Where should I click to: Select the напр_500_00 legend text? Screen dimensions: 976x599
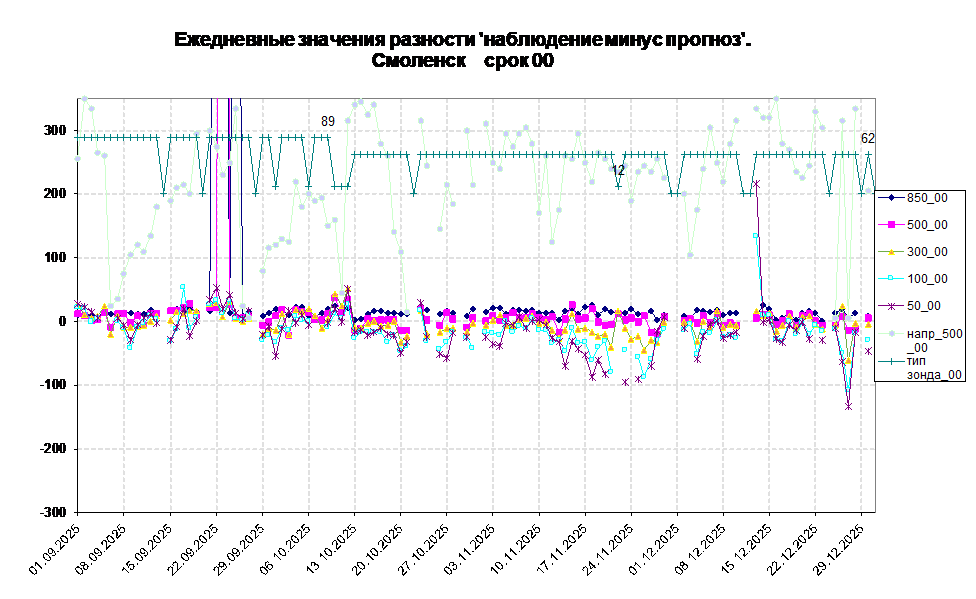(x=934, y=340)
